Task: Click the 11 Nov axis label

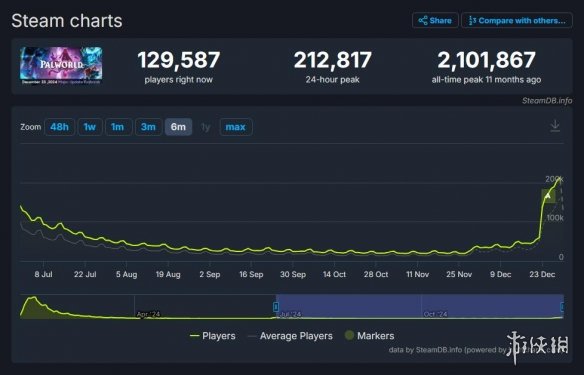Action: (x=417, y=274)
